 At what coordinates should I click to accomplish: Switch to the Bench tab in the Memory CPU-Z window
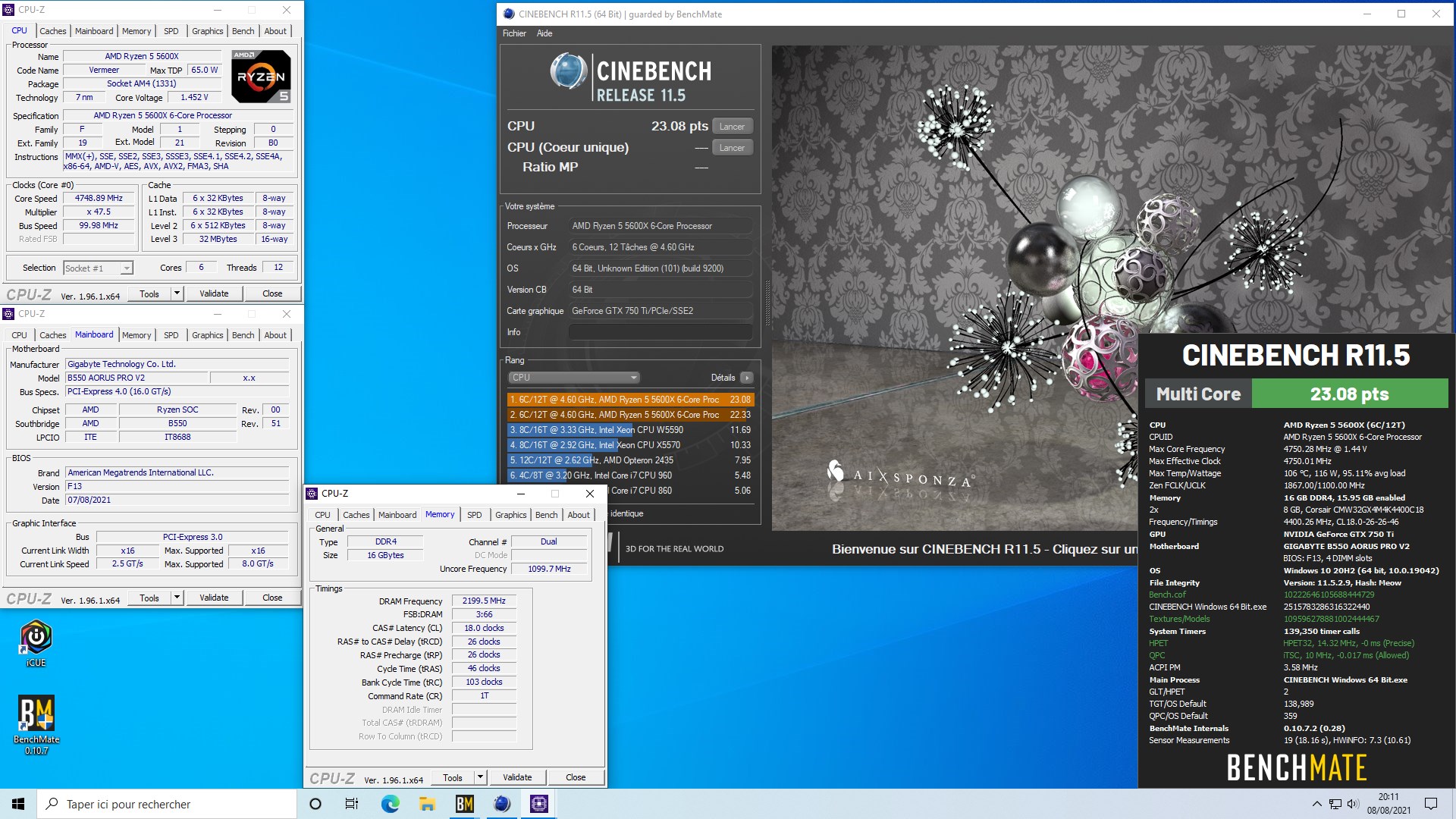pyautogui.click(x=547, y=515)
